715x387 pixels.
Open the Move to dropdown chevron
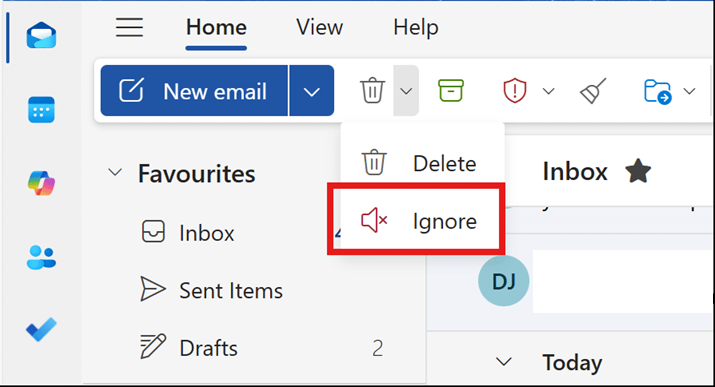[x=689, y=91]
